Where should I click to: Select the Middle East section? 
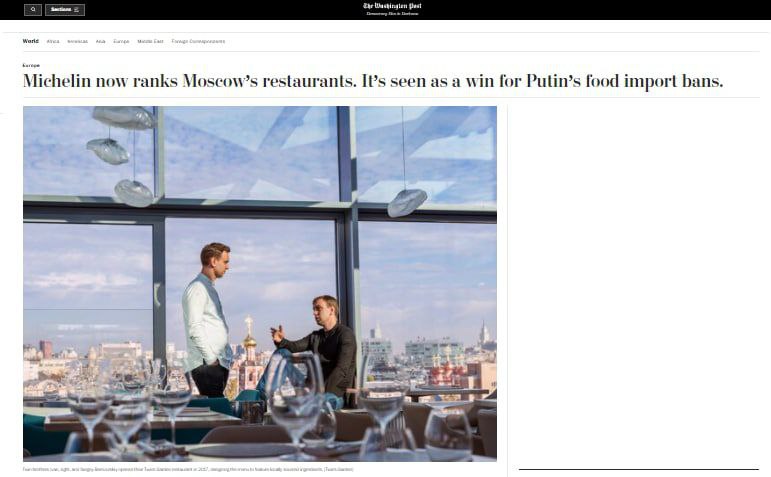150,41
